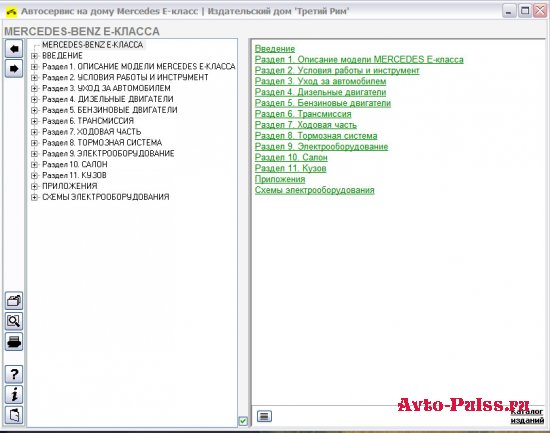Viewport: 550px width, 433px height.
Task: Select ПРИЛОЖЕНИЯ in the tree
Action: 70,186
